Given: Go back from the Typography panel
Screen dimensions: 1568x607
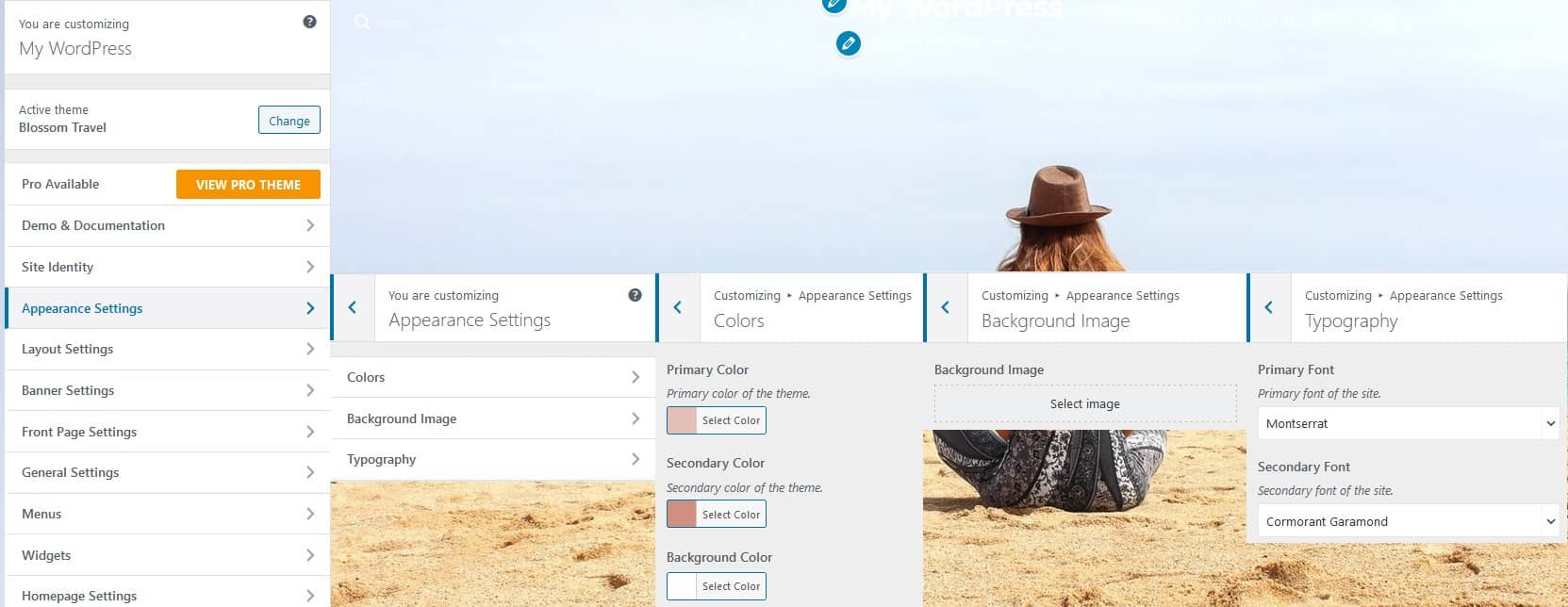Looking at the screenshot, I should [1269, 307].
